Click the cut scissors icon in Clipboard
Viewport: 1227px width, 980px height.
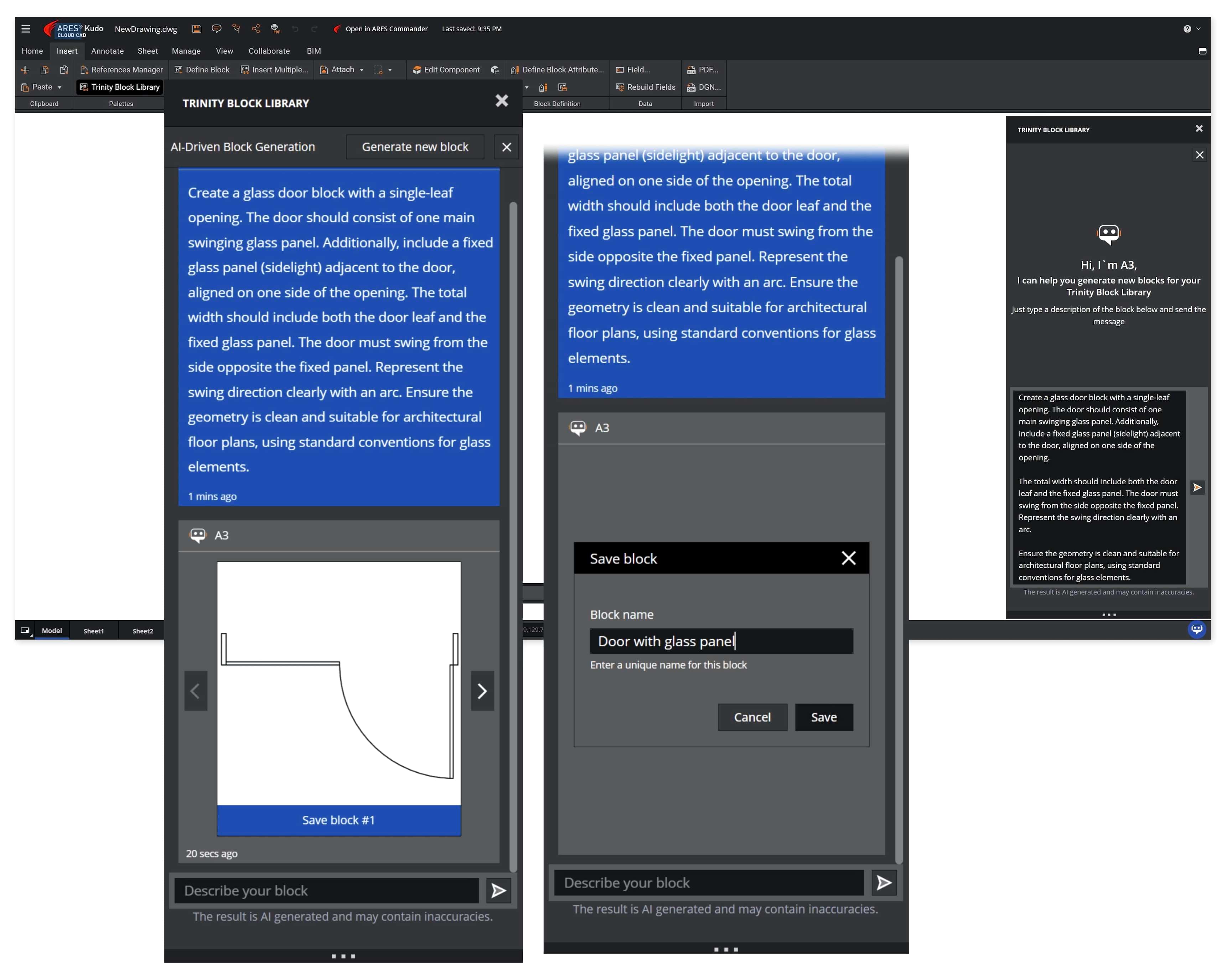25,70
